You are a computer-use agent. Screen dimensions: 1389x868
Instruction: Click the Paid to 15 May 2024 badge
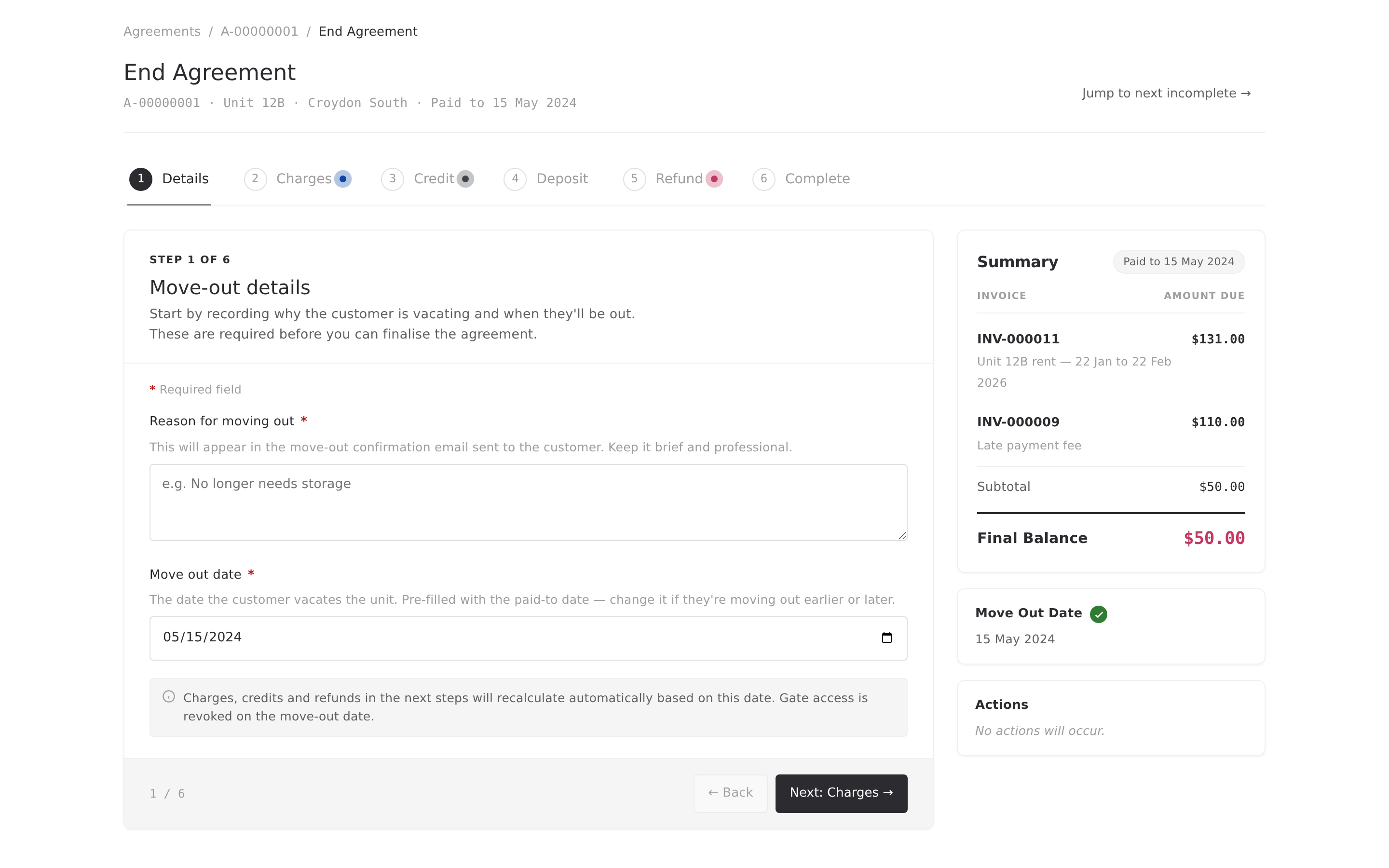tap(1178, 262)
